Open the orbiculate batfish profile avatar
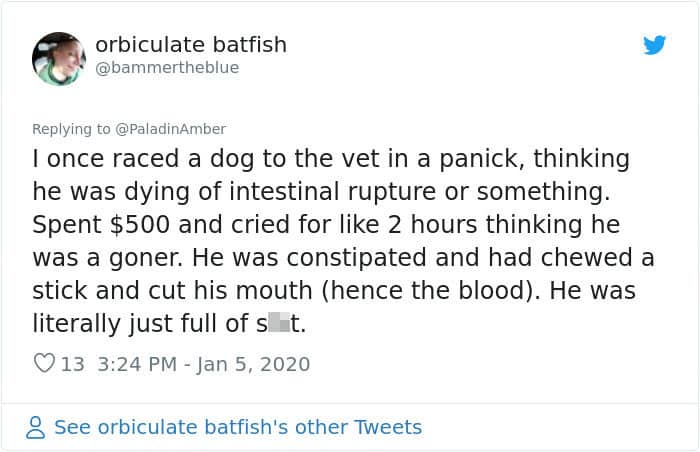700x452 pixels. pos(59,59)
